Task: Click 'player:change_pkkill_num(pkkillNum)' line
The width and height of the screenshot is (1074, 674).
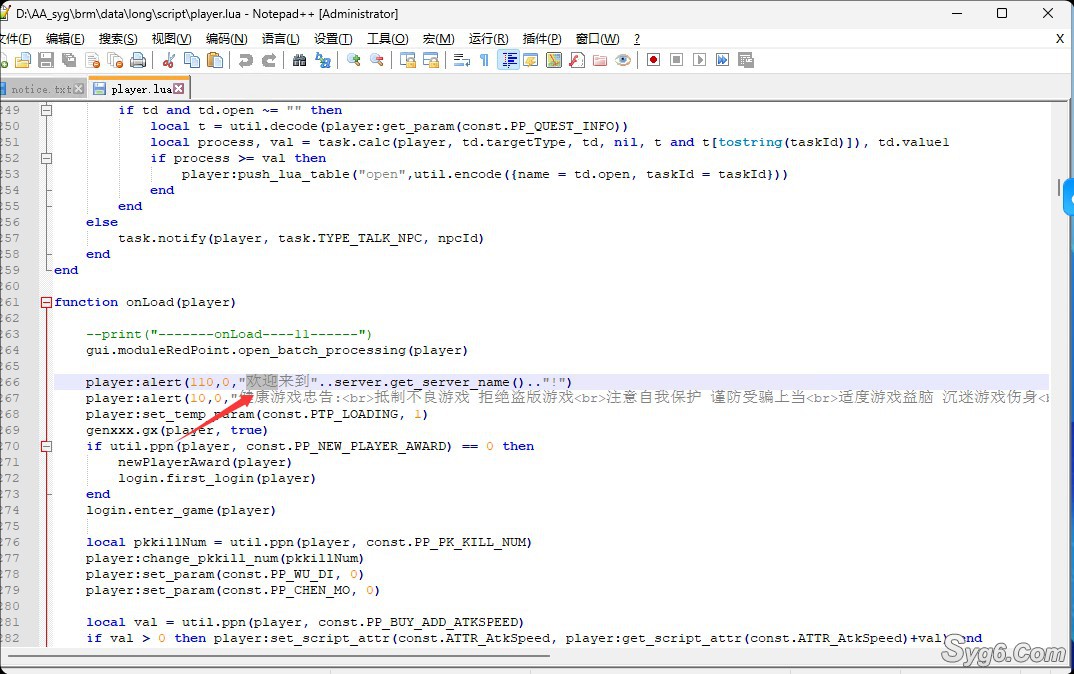Action: coord(225,558)
